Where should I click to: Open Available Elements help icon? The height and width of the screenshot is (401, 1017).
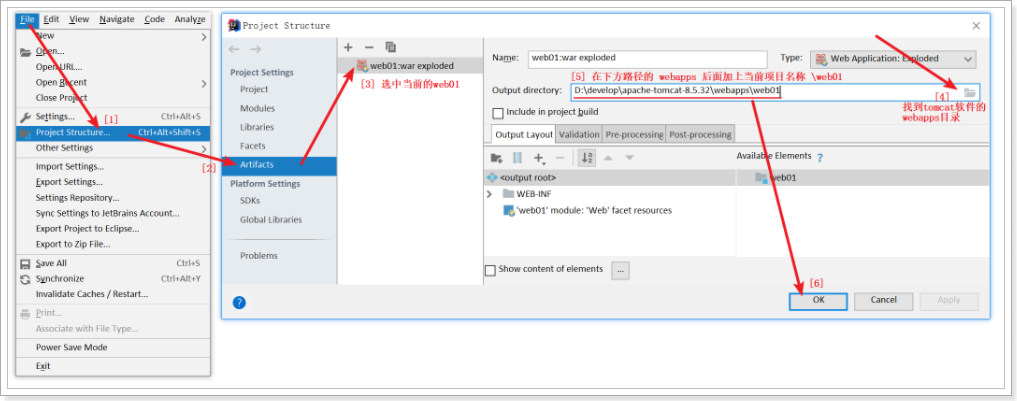pos(820,157)
